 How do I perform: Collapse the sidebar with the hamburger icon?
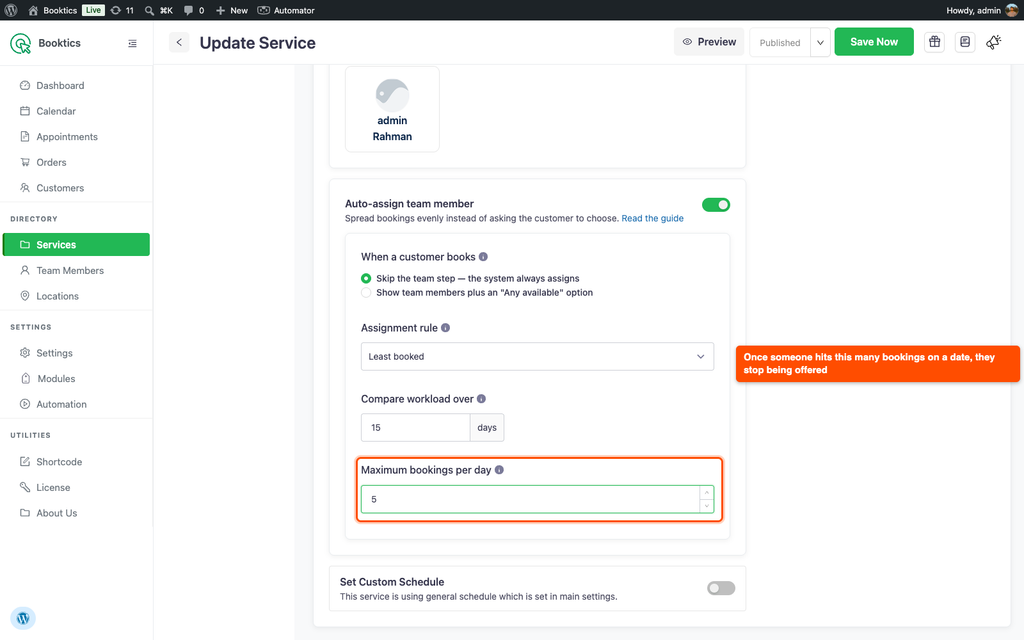(133, 43)
